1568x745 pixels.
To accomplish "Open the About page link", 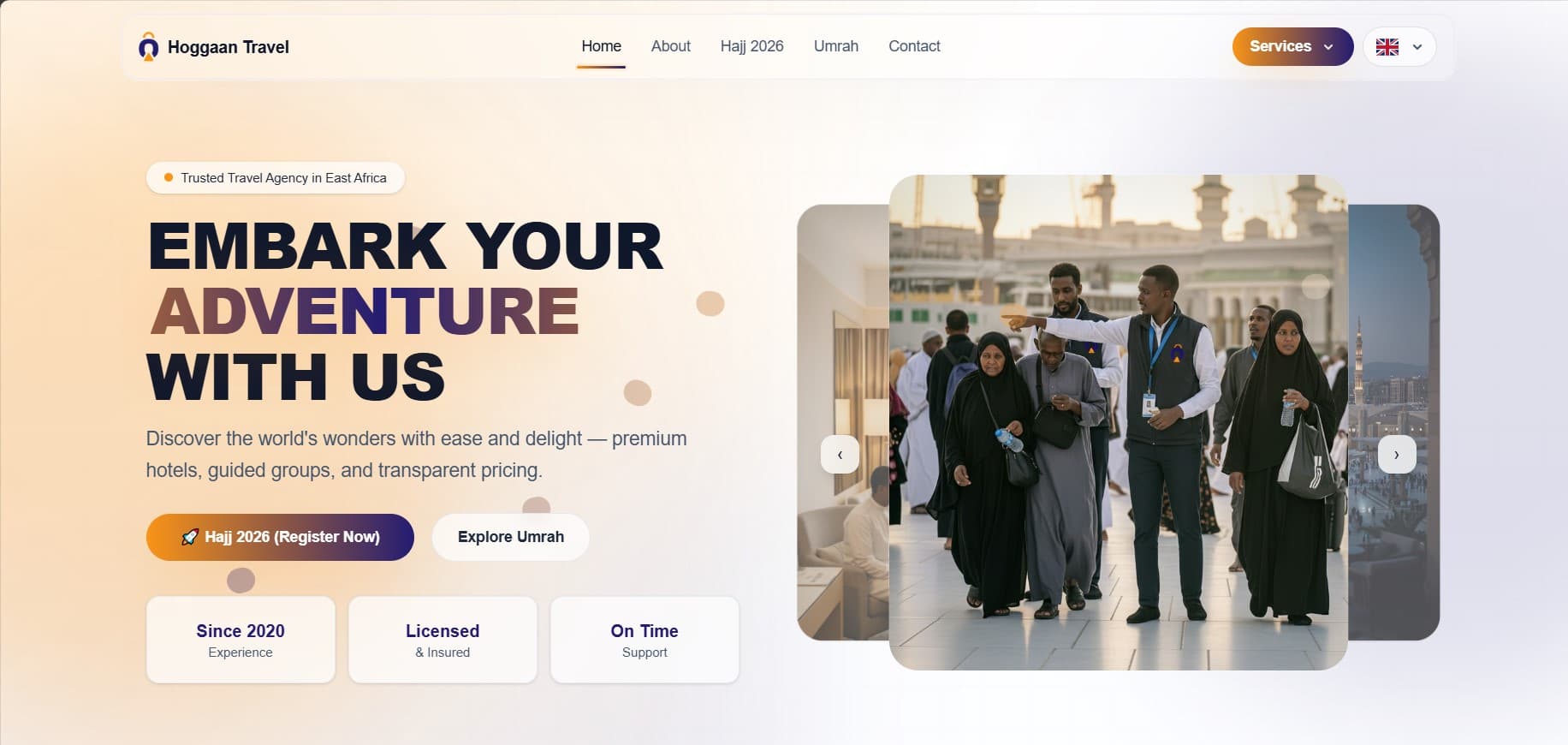I will click(x=671, y=46).
